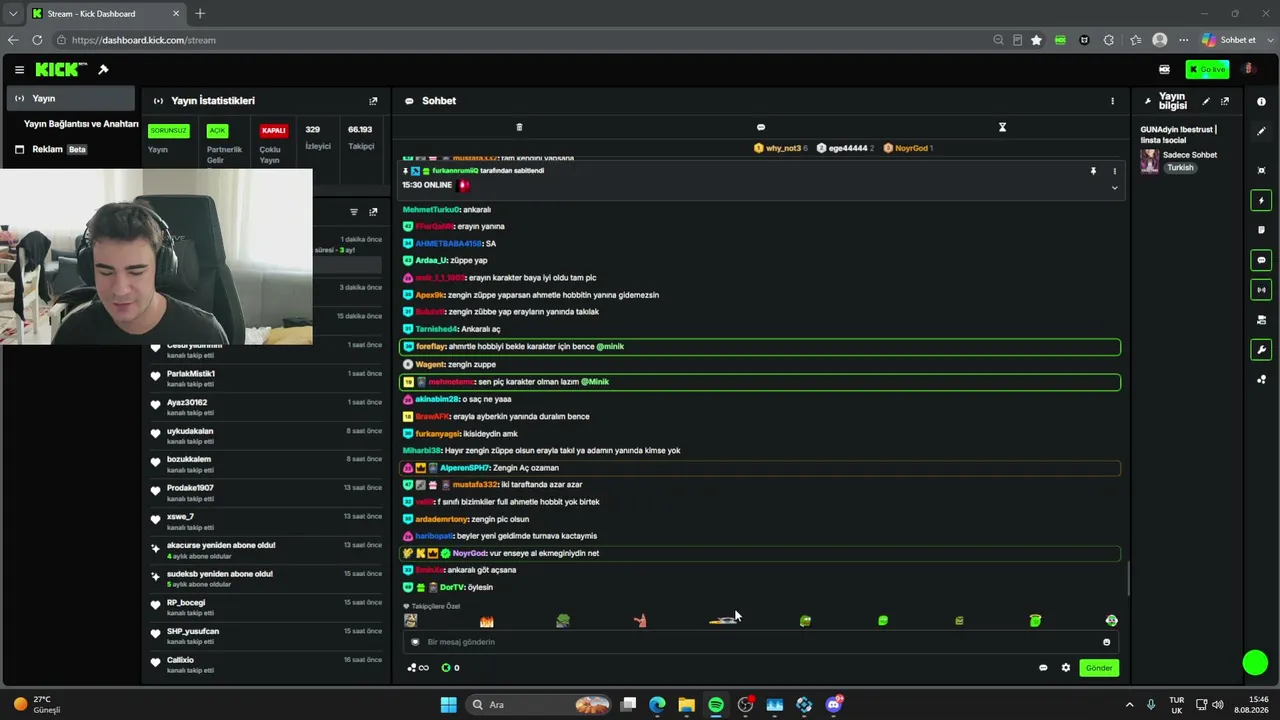Click akacurse resubscription entry
This screenshot has height=720, width=1280.
coord(266,550)
